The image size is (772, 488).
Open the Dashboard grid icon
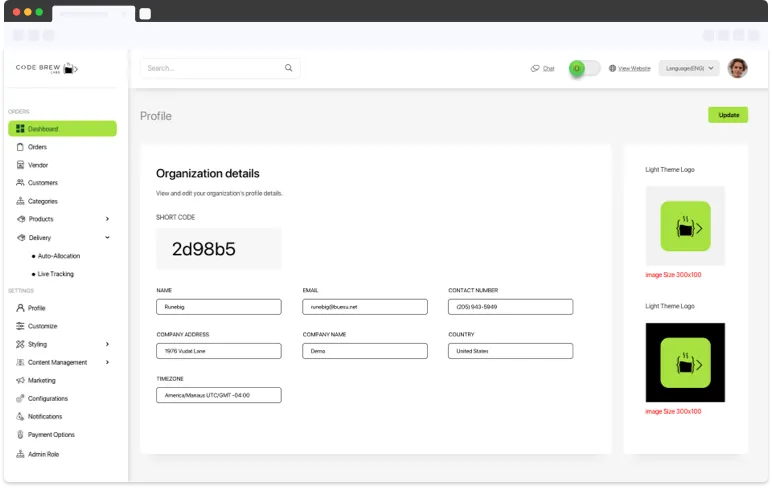20,129
